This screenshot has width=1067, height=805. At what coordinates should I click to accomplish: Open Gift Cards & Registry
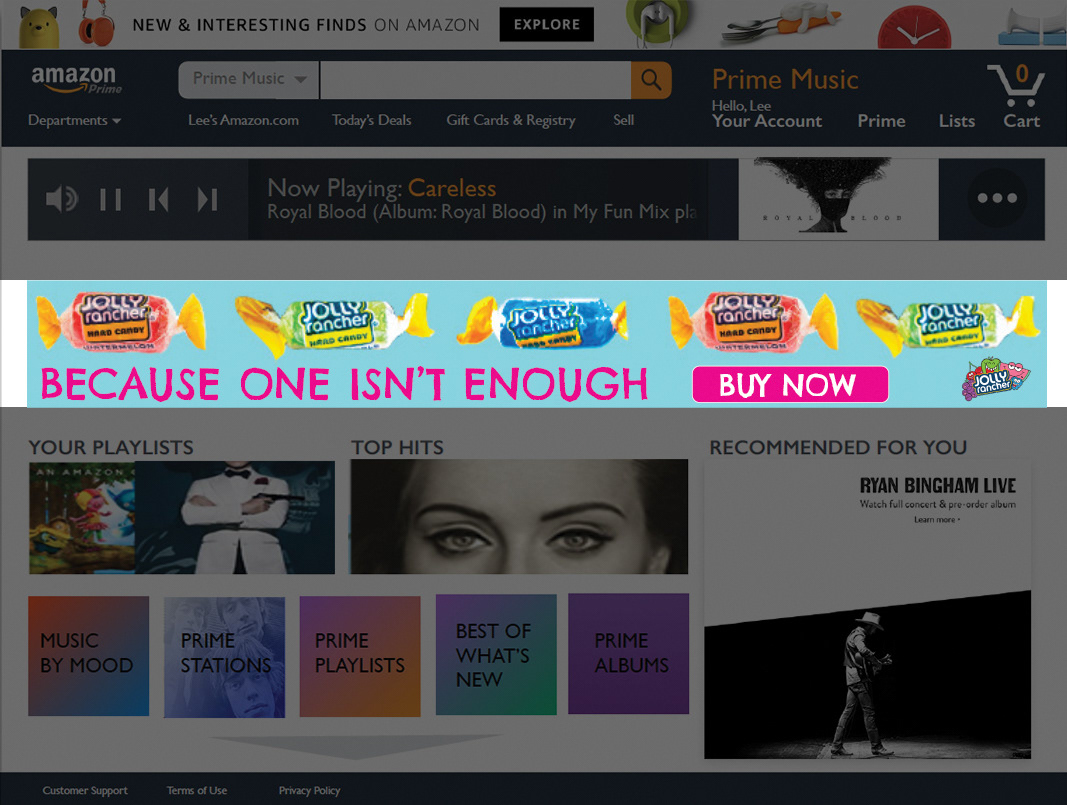point(510,120)
